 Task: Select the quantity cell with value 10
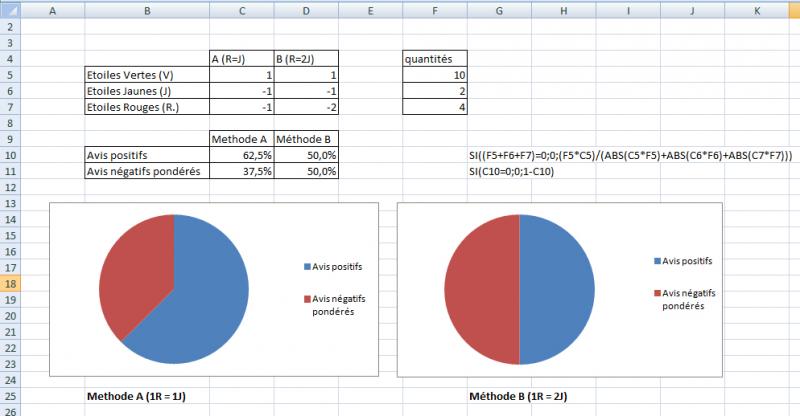point(434,75)
